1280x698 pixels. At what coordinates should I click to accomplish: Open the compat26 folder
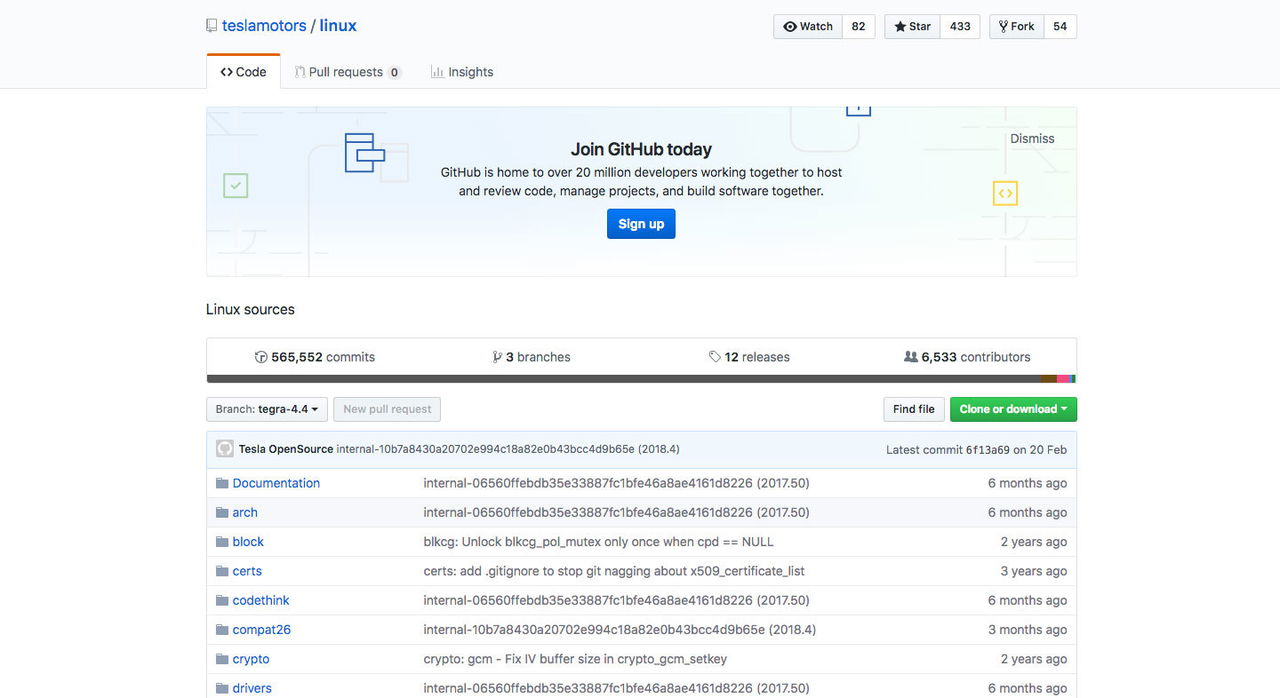point(262,630)
